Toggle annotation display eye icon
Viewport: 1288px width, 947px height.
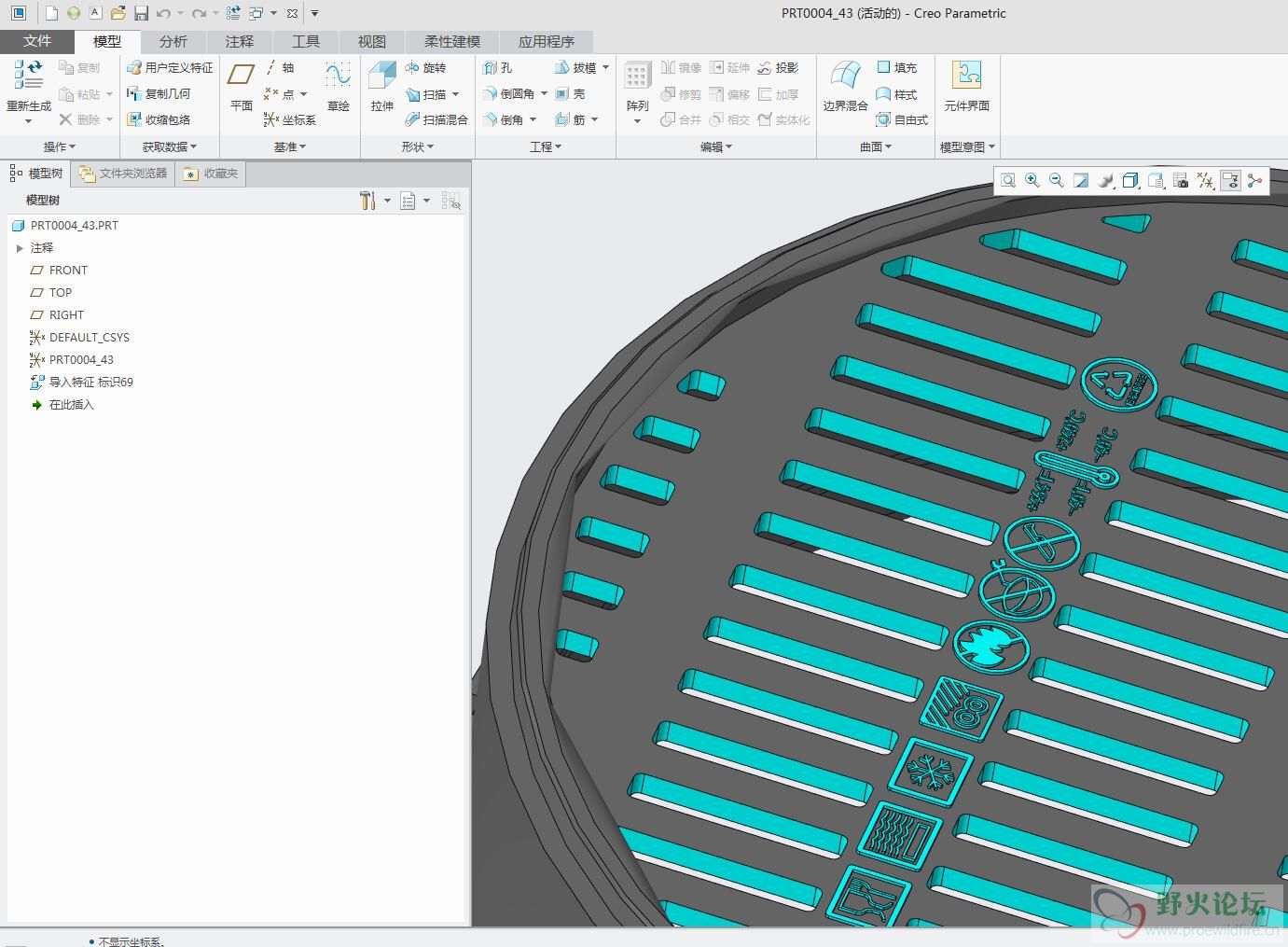tap(1230, 180)
